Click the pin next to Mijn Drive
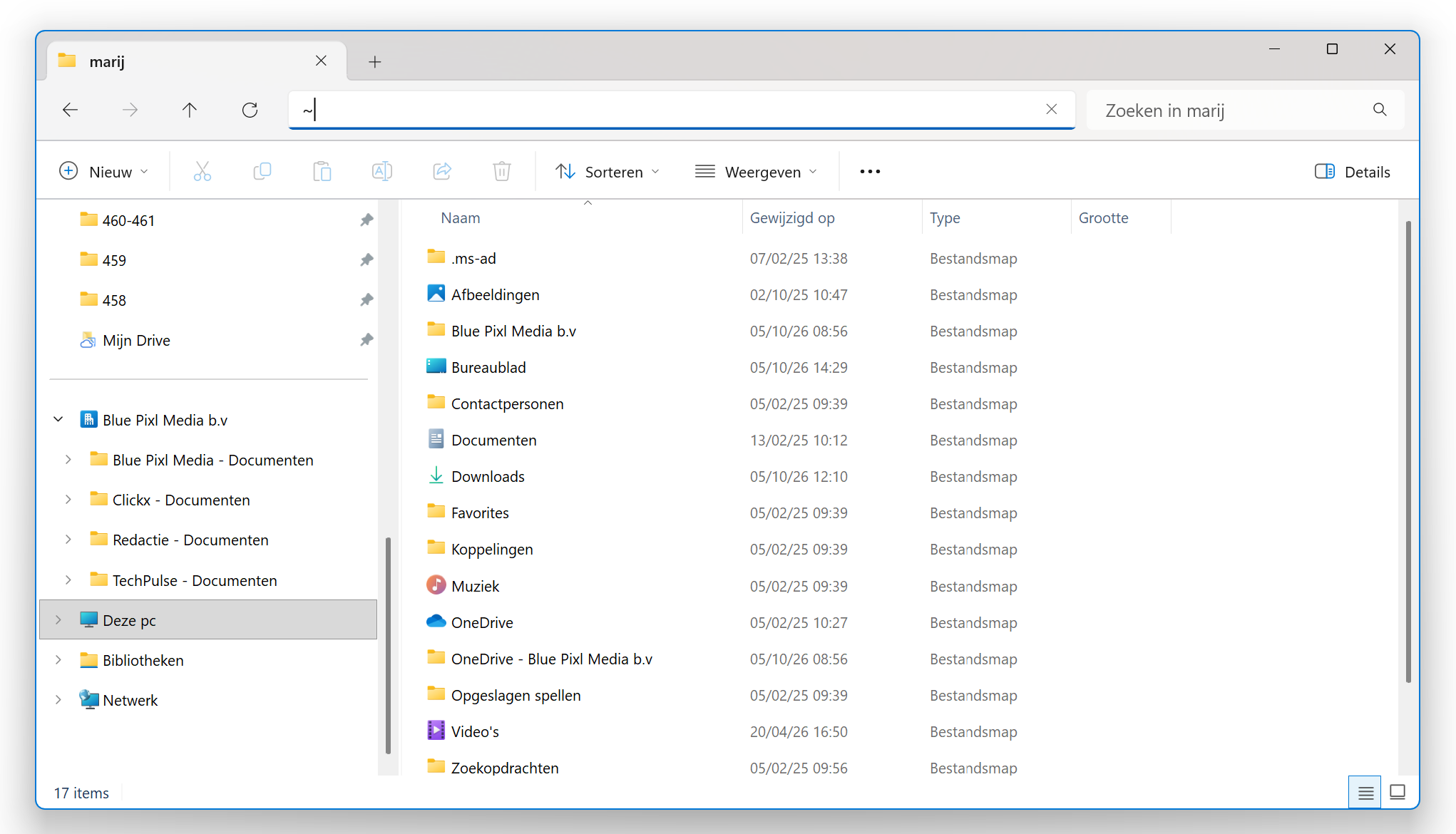Screen dimensions: 1456x834 coord(366,340)
